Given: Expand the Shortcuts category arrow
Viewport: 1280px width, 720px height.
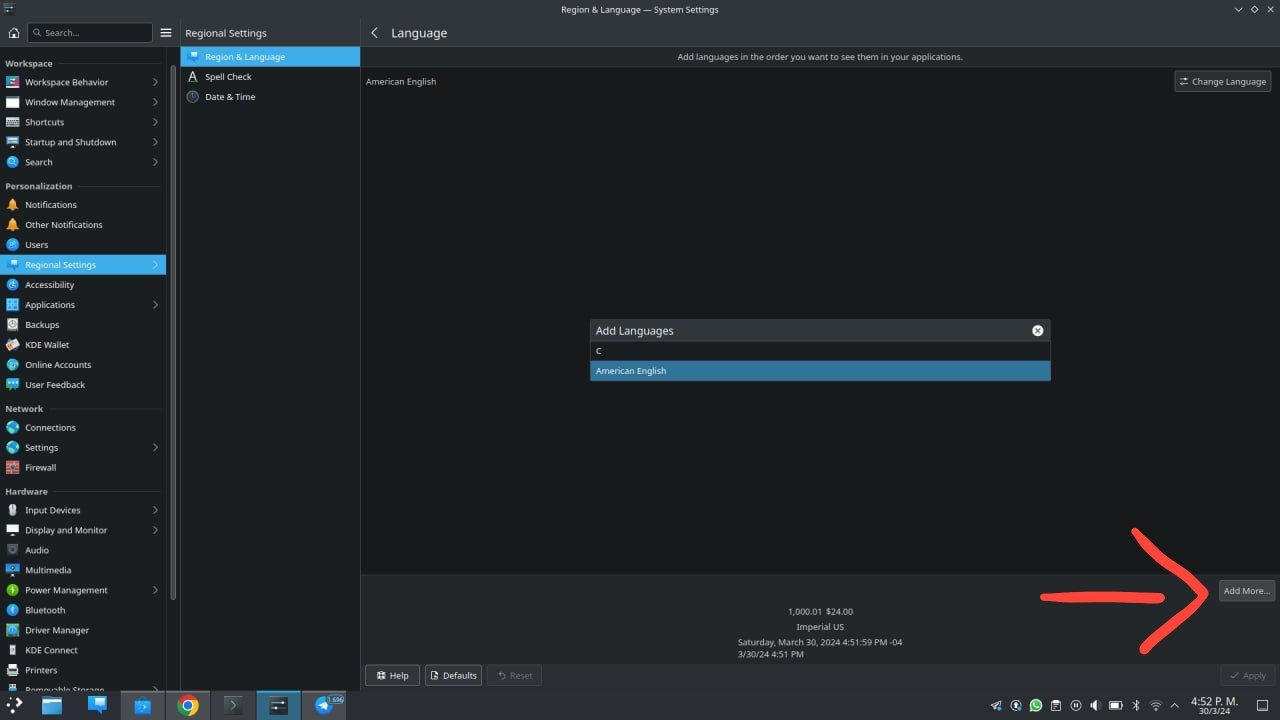Looking at the screenshot, I should click(x=155, y=122).
